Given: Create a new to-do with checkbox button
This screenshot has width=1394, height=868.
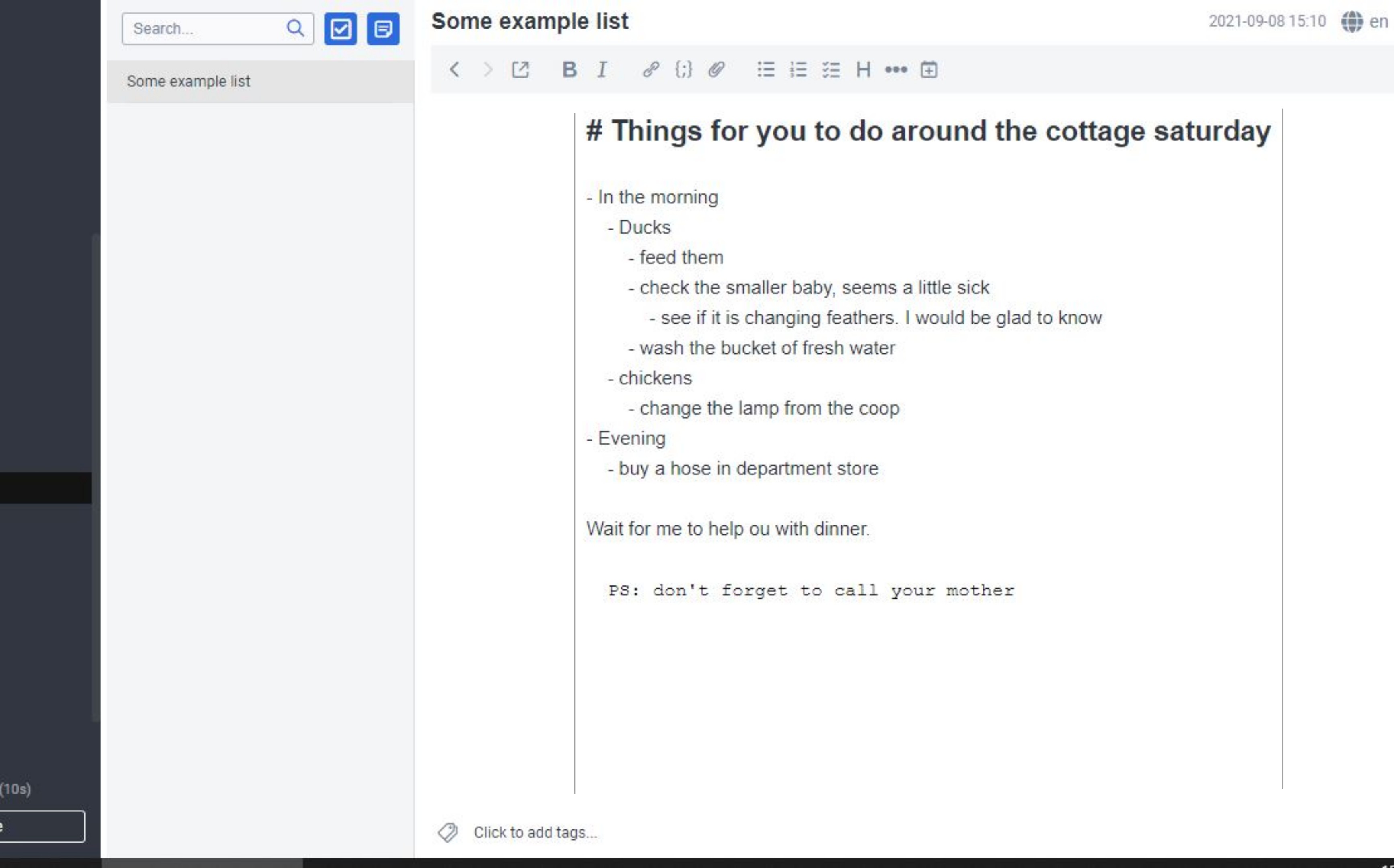Looking at the screenshot, I should [x=341, y=29].
